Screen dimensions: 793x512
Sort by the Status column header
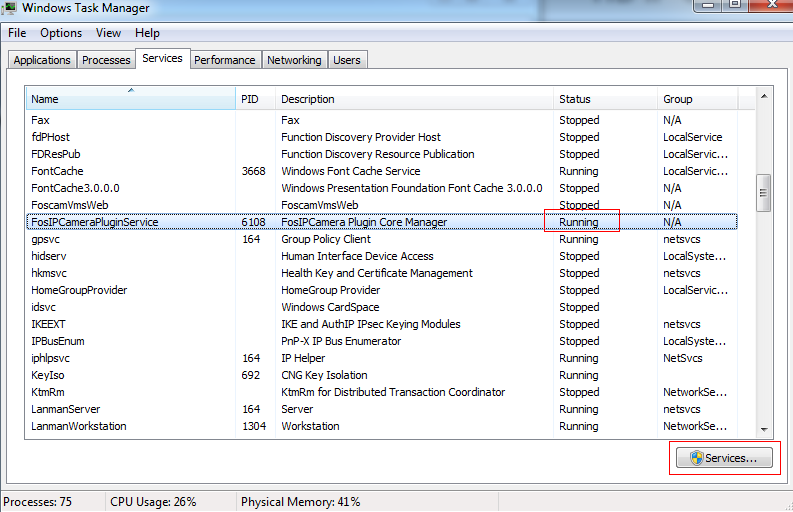(x=605, y=99)
